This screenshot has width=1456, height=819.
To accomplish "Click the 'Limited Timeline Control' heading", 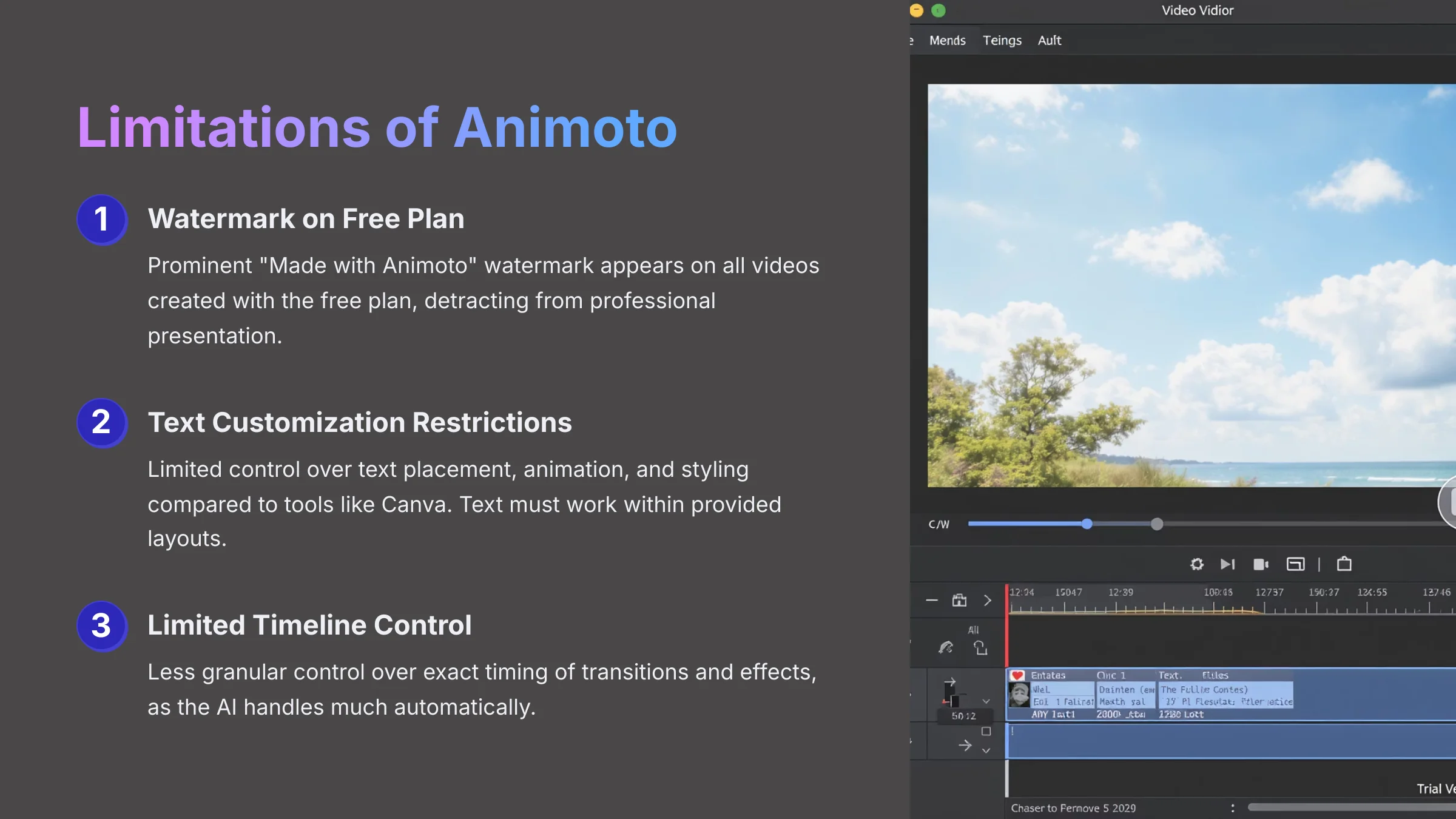I will pyautogui.click(x=309, y=625).
